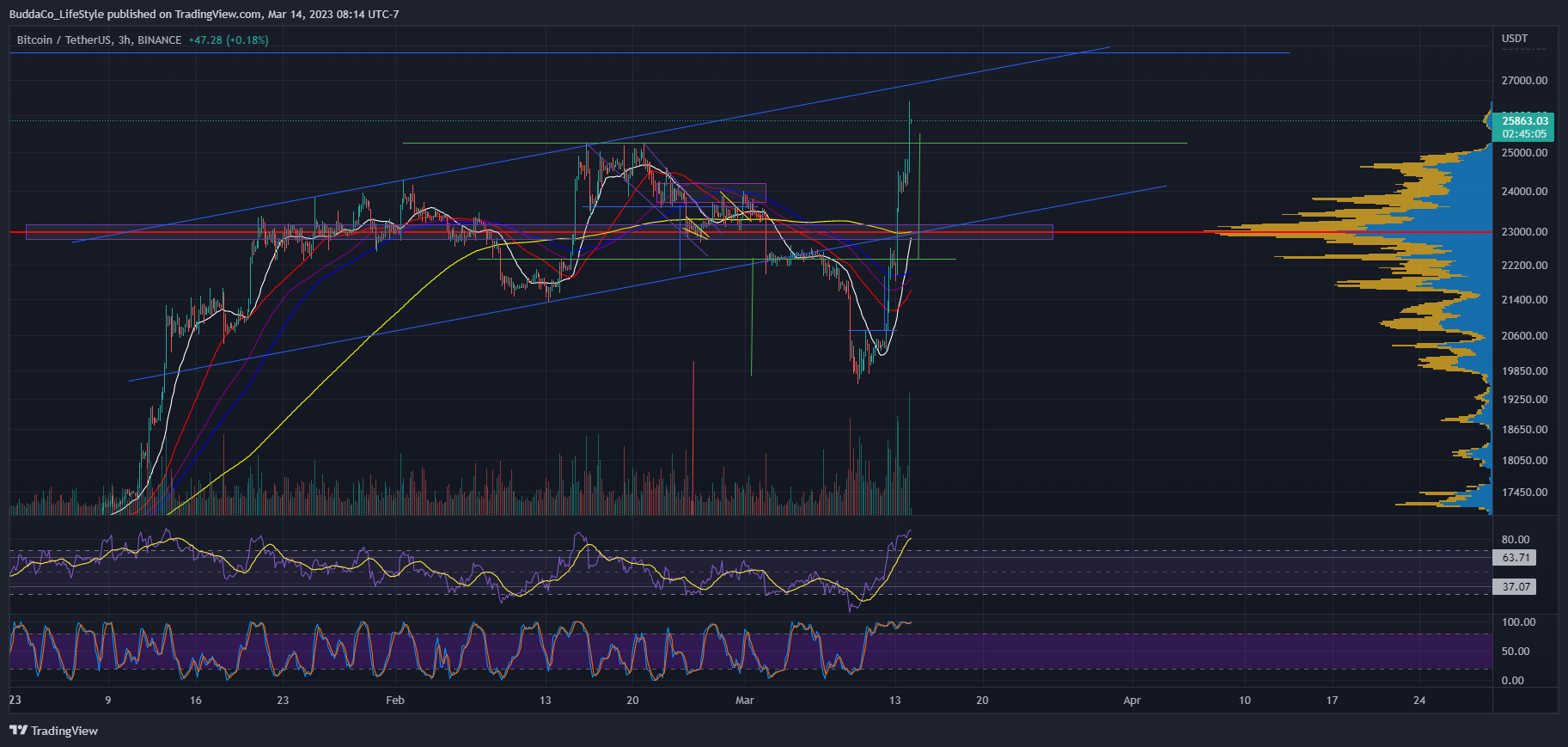The width and height of the screenshot is (1568, 747).
Task: Click the 22200.00 price axis label
Action: pos(1524,266)
